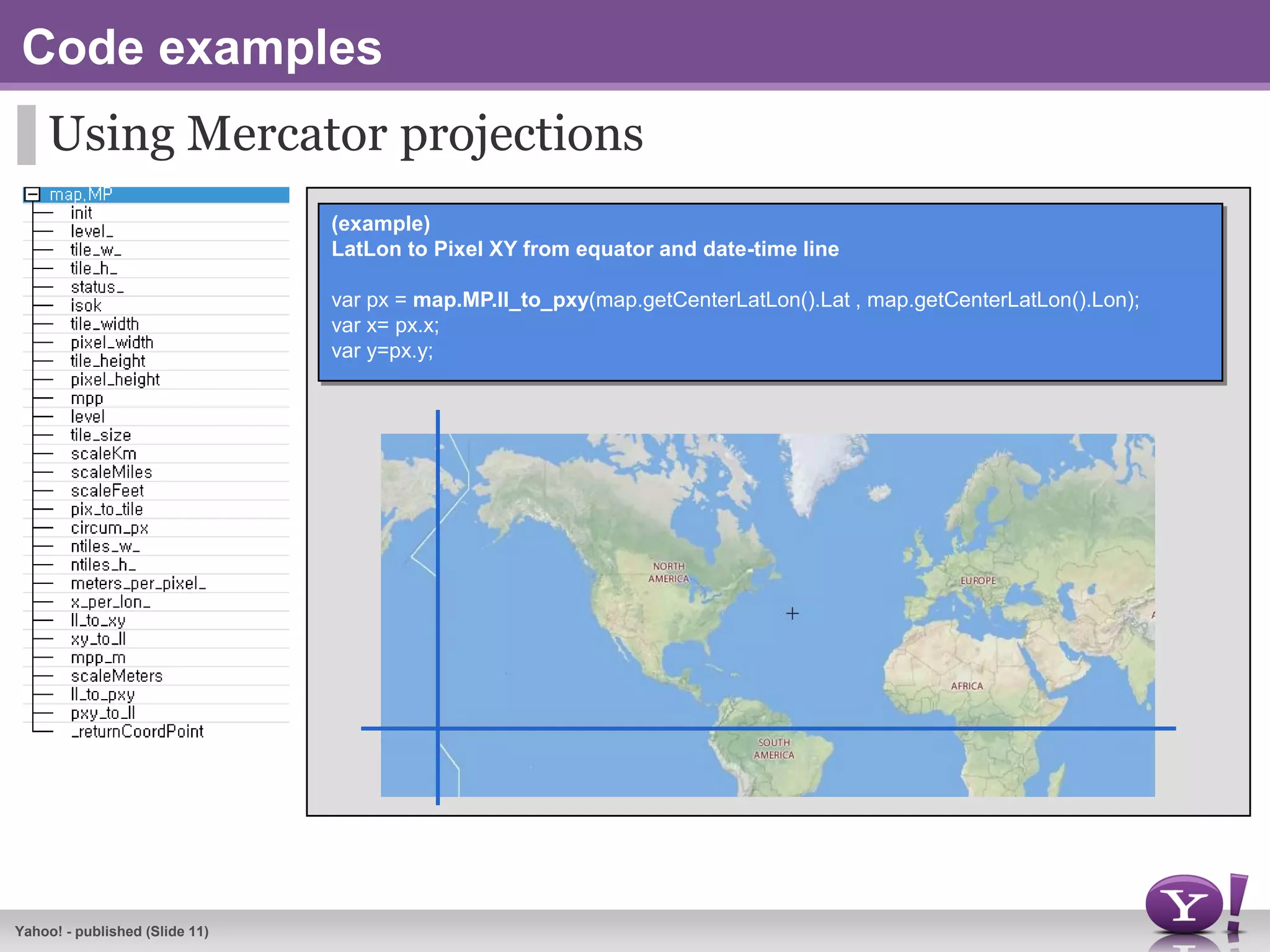Image resolution: width=1270 pixels, height=952 pixels.
Task: Collapse the map.MP tree node
Action: 33,195
